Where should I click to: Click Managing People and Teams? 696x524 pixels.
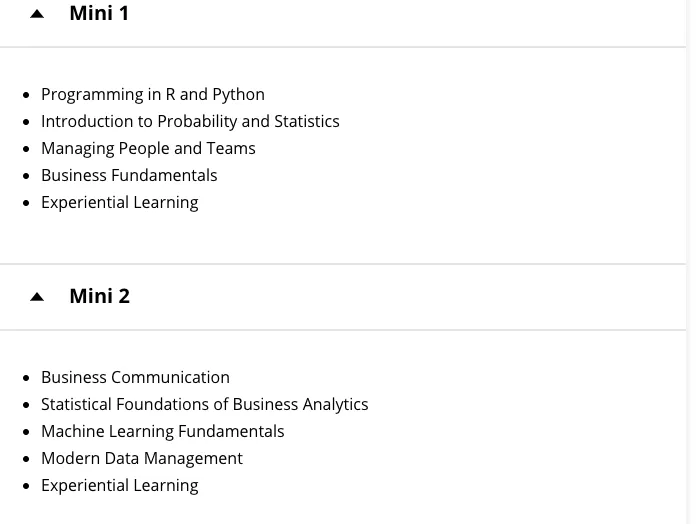tap(148, 148)
